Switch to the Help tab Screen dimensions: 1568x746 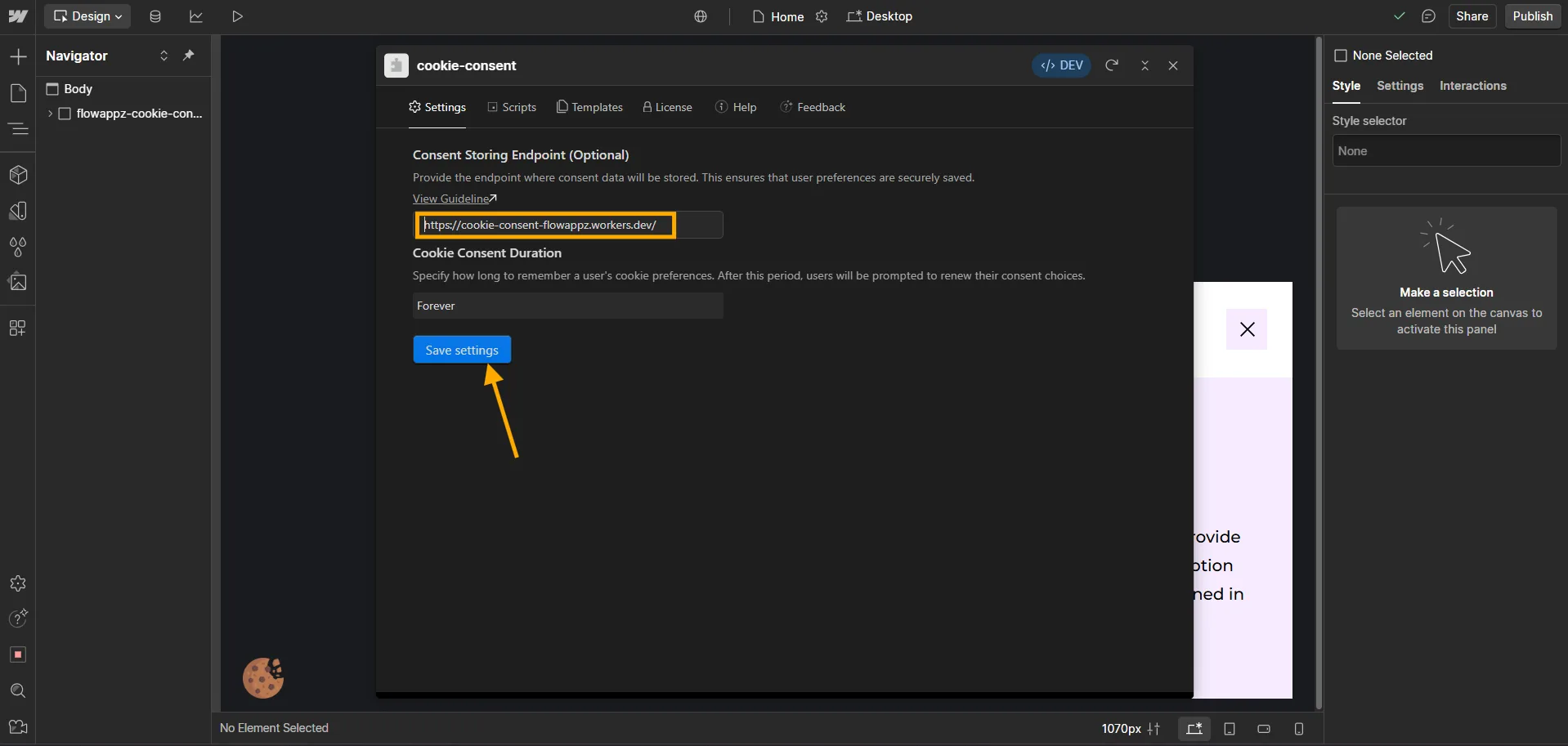click(736, 107)
